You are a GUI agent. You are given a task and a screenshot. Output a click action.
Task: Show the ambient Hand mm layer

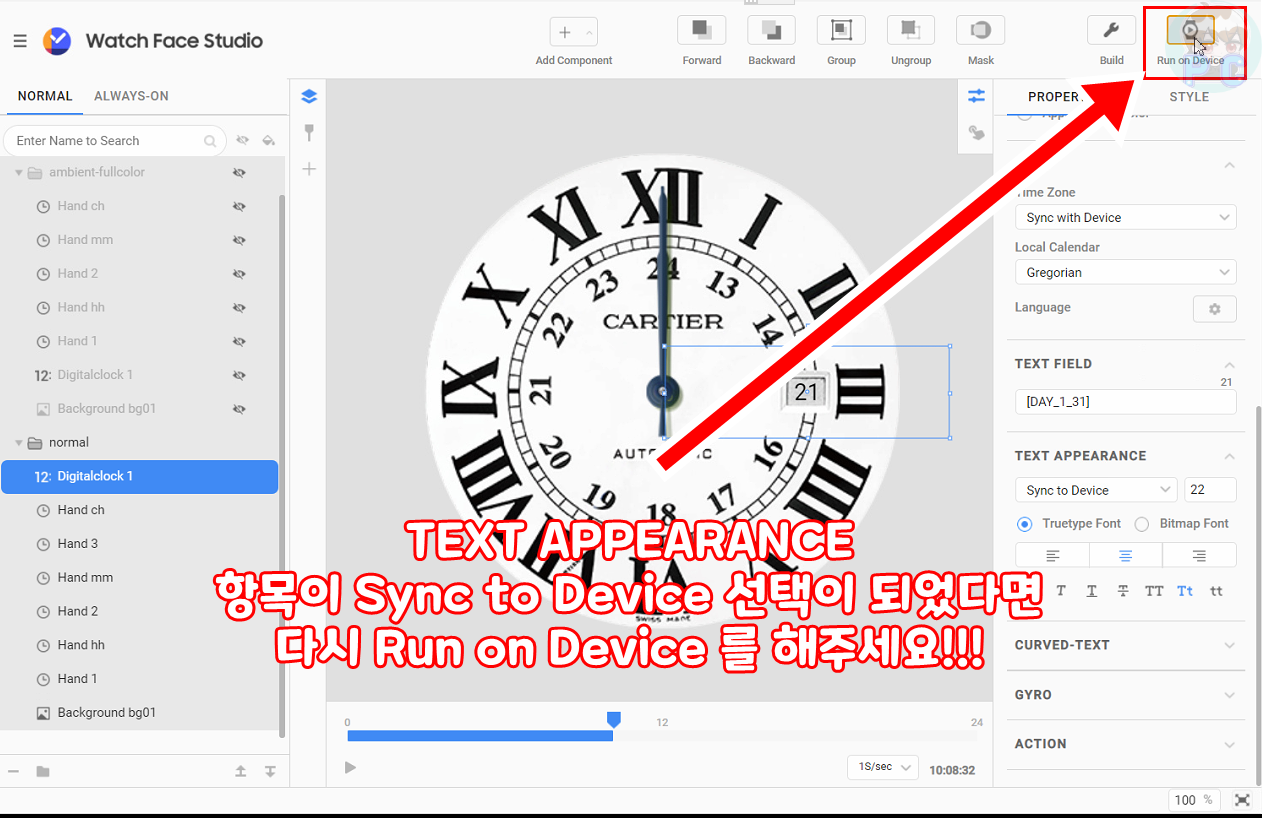[239, 240]
